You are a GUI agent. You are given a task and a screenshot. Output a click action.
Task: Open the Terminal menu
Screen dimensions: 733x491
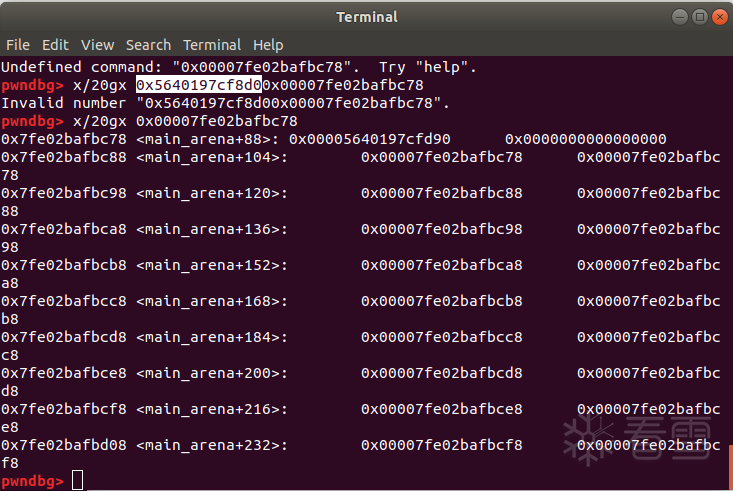coord(212,45)
